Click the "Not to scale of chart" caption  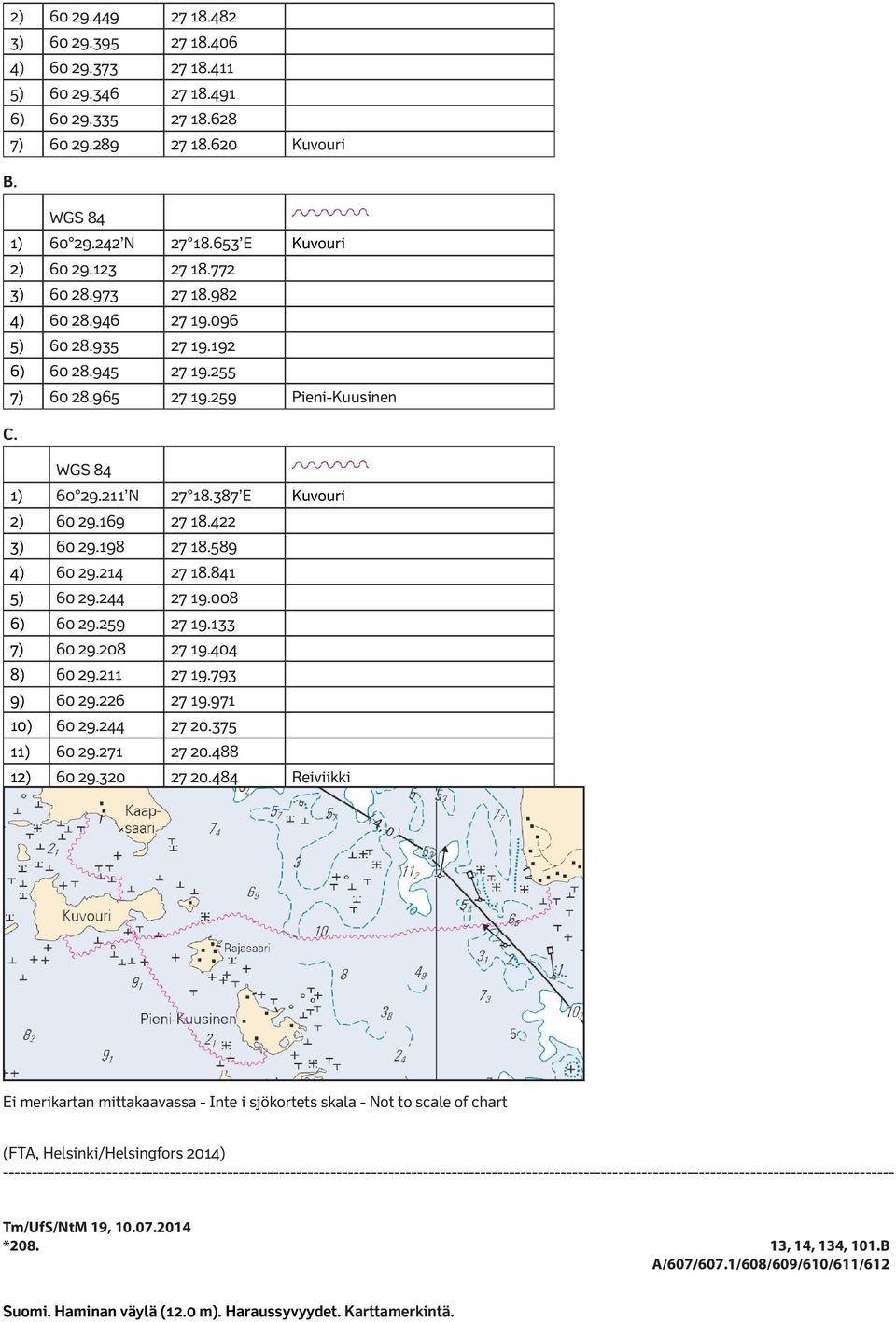coord(438,1102)
